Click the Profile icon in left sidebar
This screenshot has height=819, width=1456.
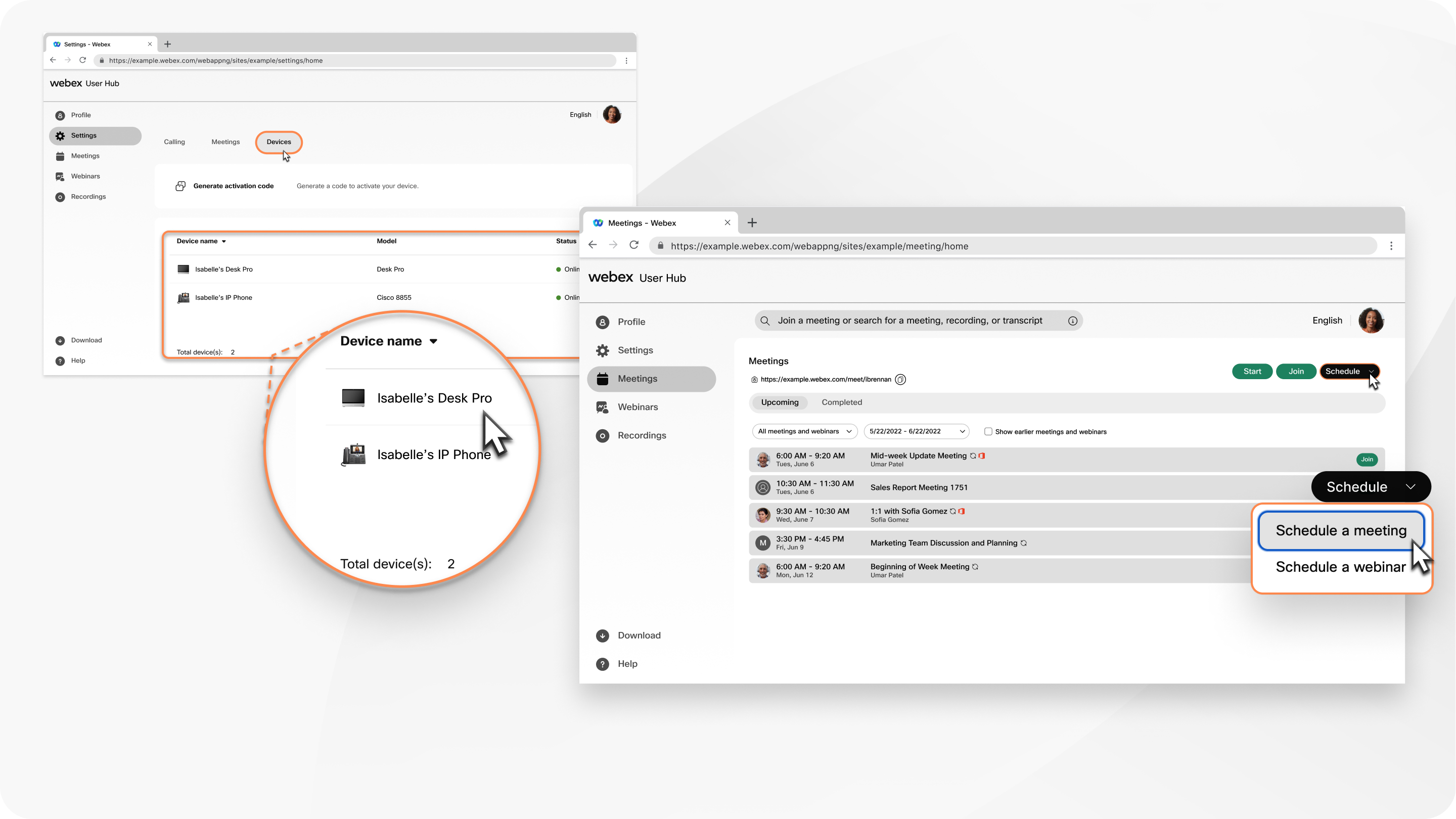click(x=602, y=321)
